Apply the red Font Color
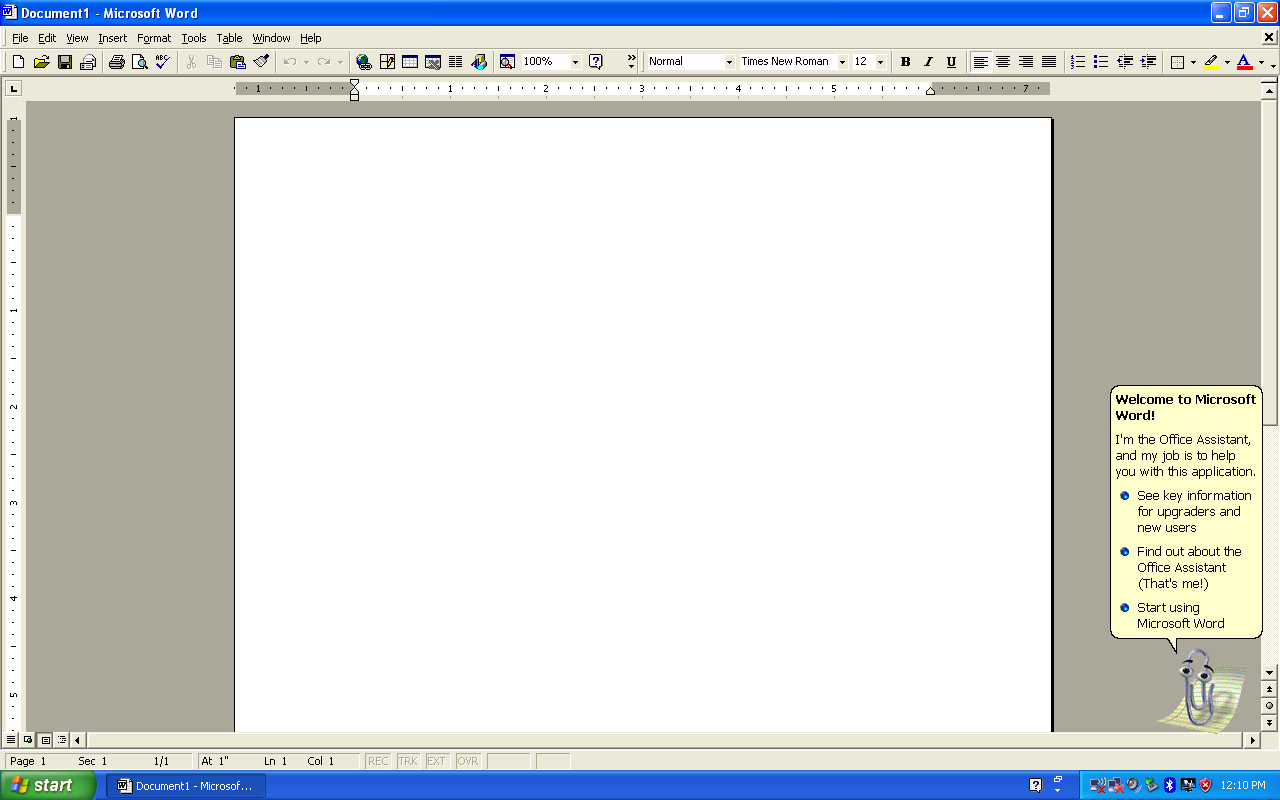The height and width of the screenshot is (800, 1280). coord(1244,62)
